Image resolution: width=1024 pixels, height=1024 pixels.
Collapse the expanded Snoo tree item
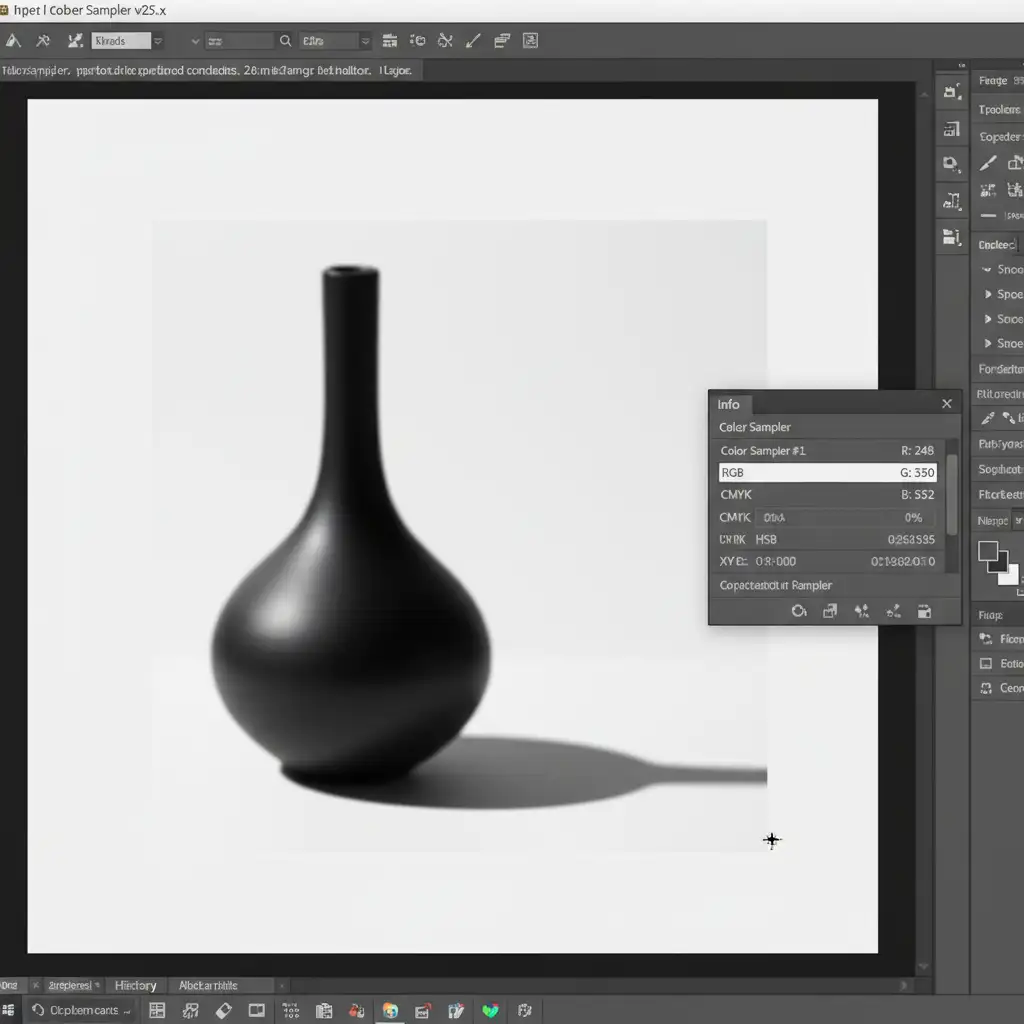986,270
